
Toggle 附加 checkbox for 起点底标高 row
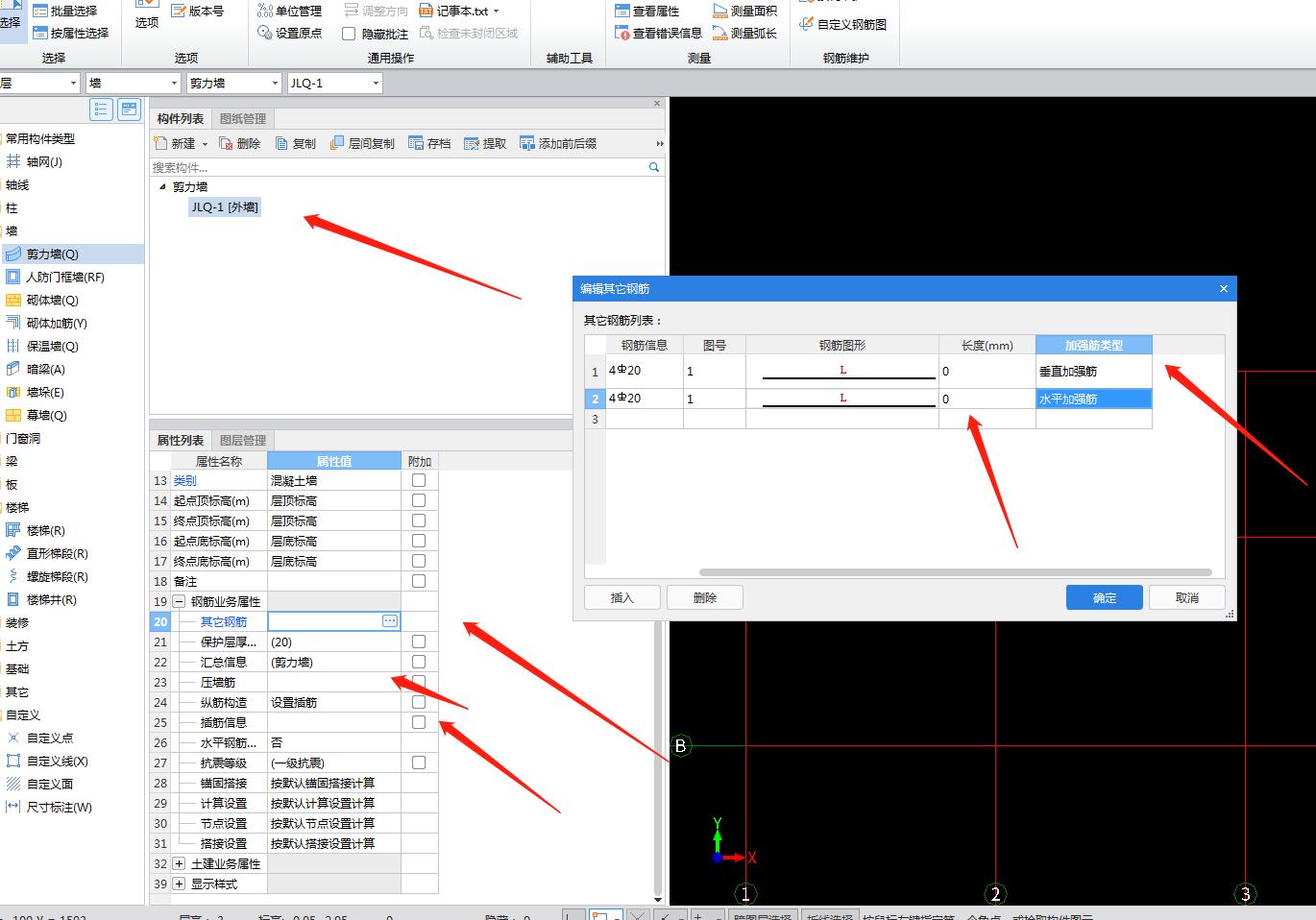tap(419, 541)
